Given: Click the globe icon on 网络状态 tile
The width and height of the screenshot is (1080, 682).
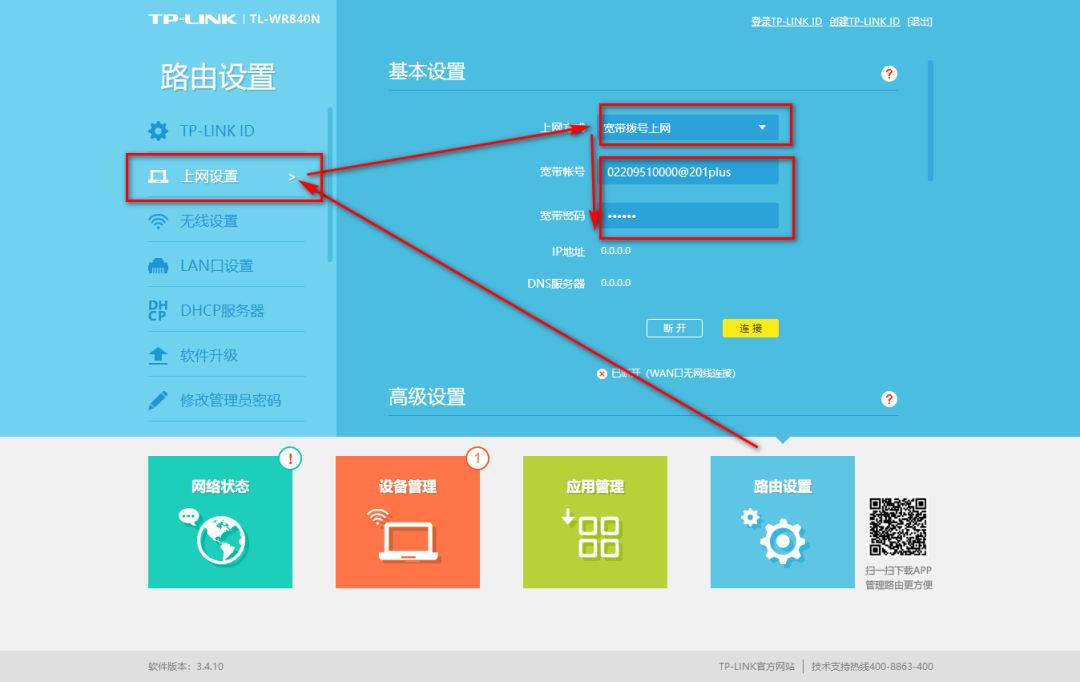Looking at the screenshot, I should point(220,541).
